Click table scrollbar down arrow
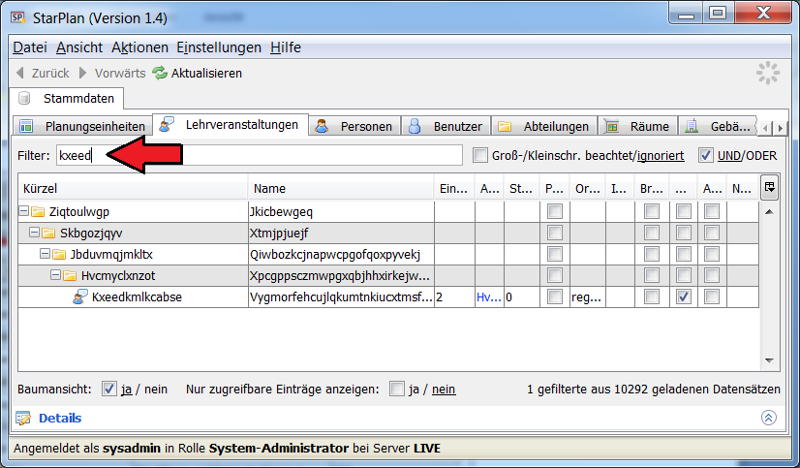800x468 pixels. tap(769, 360)
